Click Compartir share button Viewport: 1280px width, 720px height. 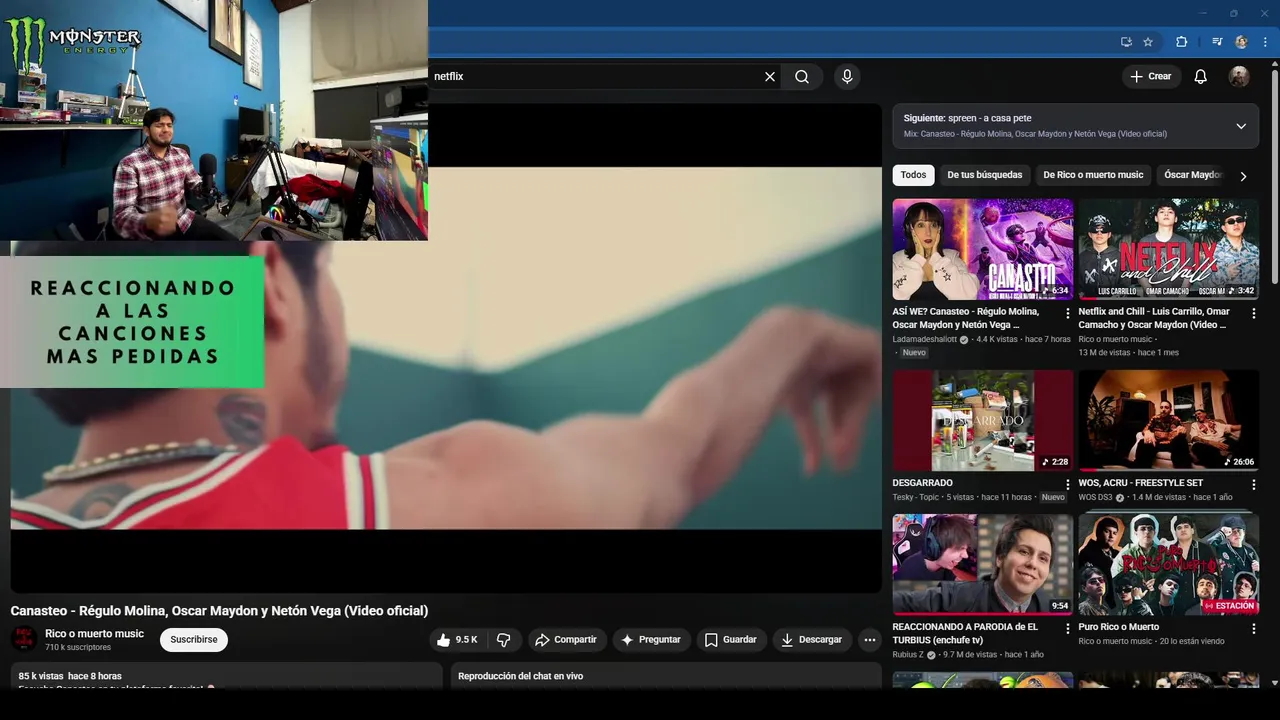click(x=566, y=640)
